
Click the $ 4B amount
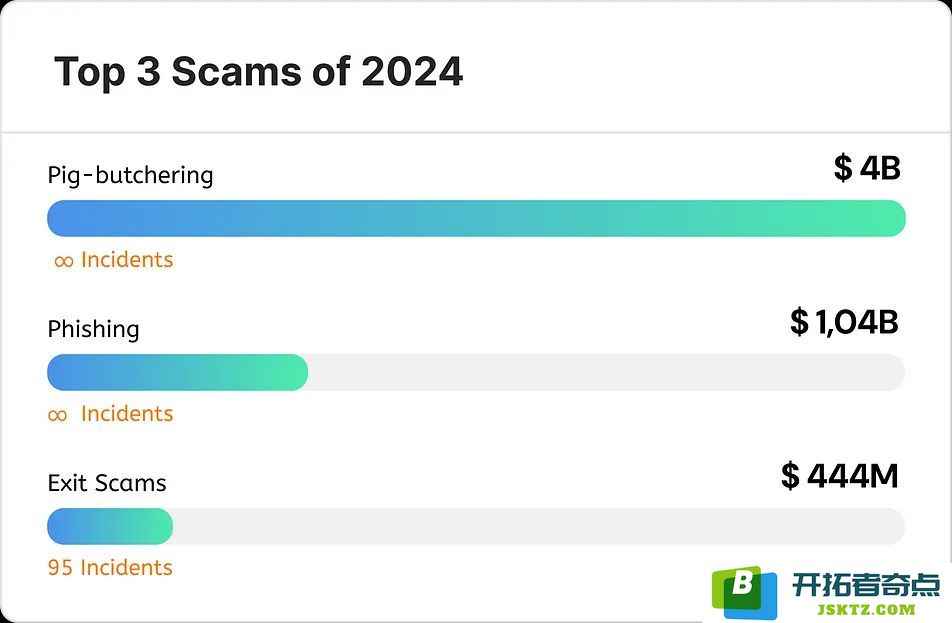[867, 168]
